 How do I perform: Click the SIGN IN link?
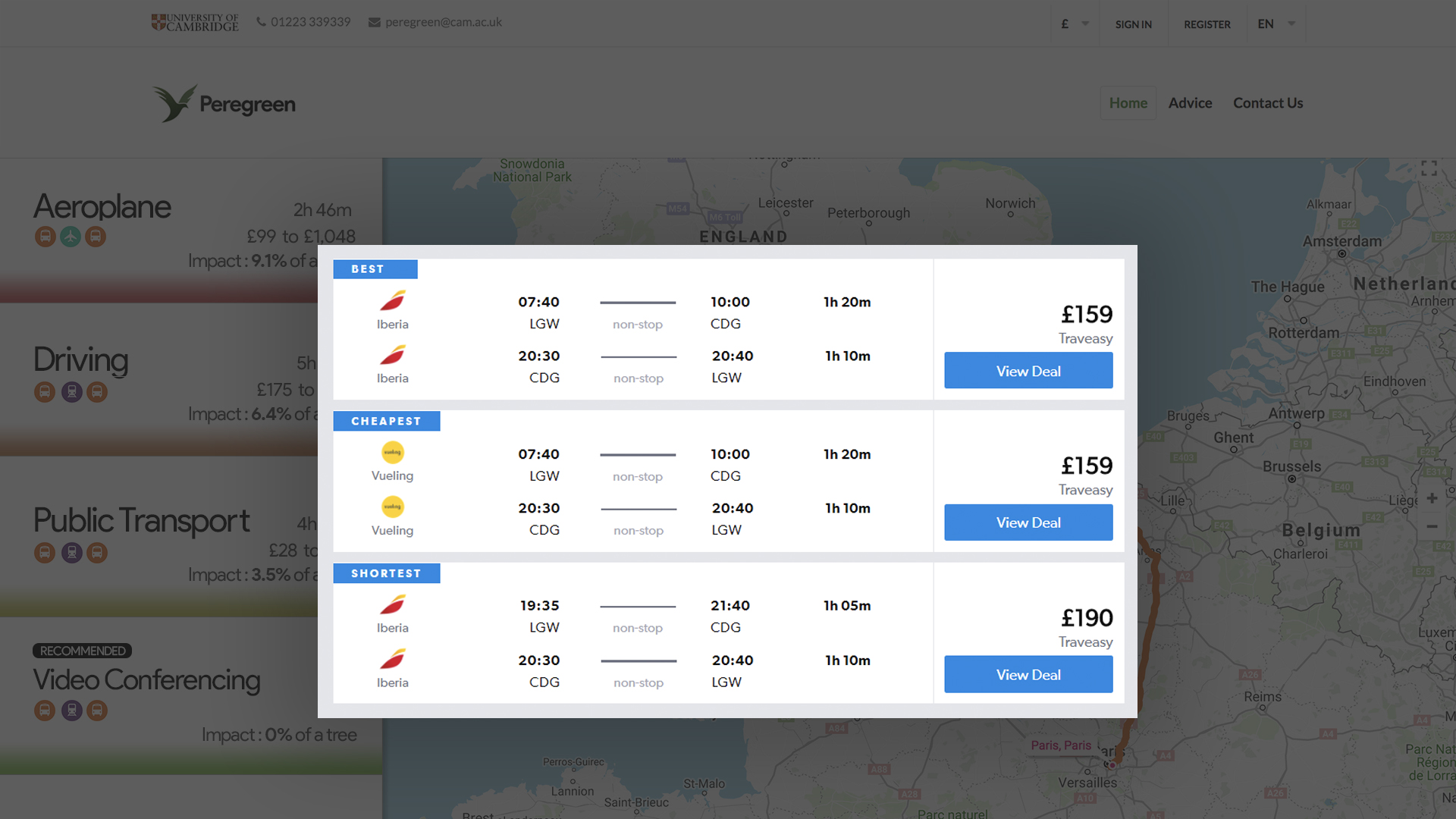[1133, 24]
